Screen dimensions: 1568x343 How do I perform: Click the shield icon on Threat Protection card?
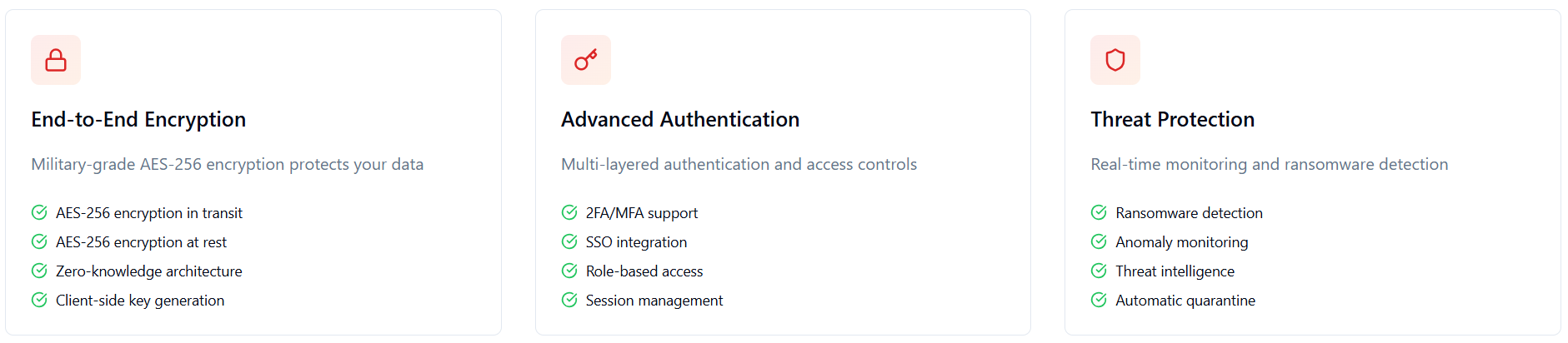click(1115, 60)
